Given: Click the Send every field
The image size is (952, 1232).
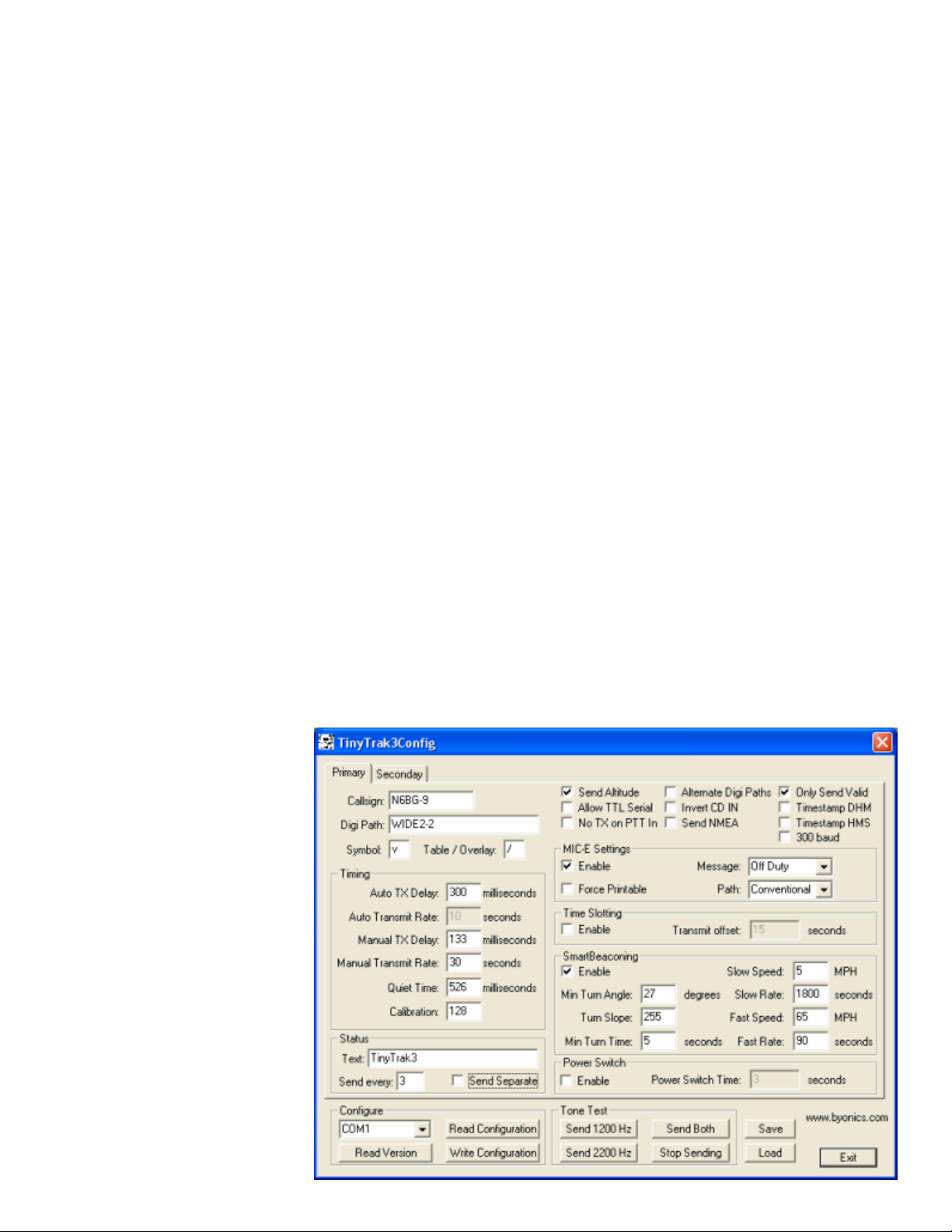Looking at the screenshot, I should (x=410, y=1081).
